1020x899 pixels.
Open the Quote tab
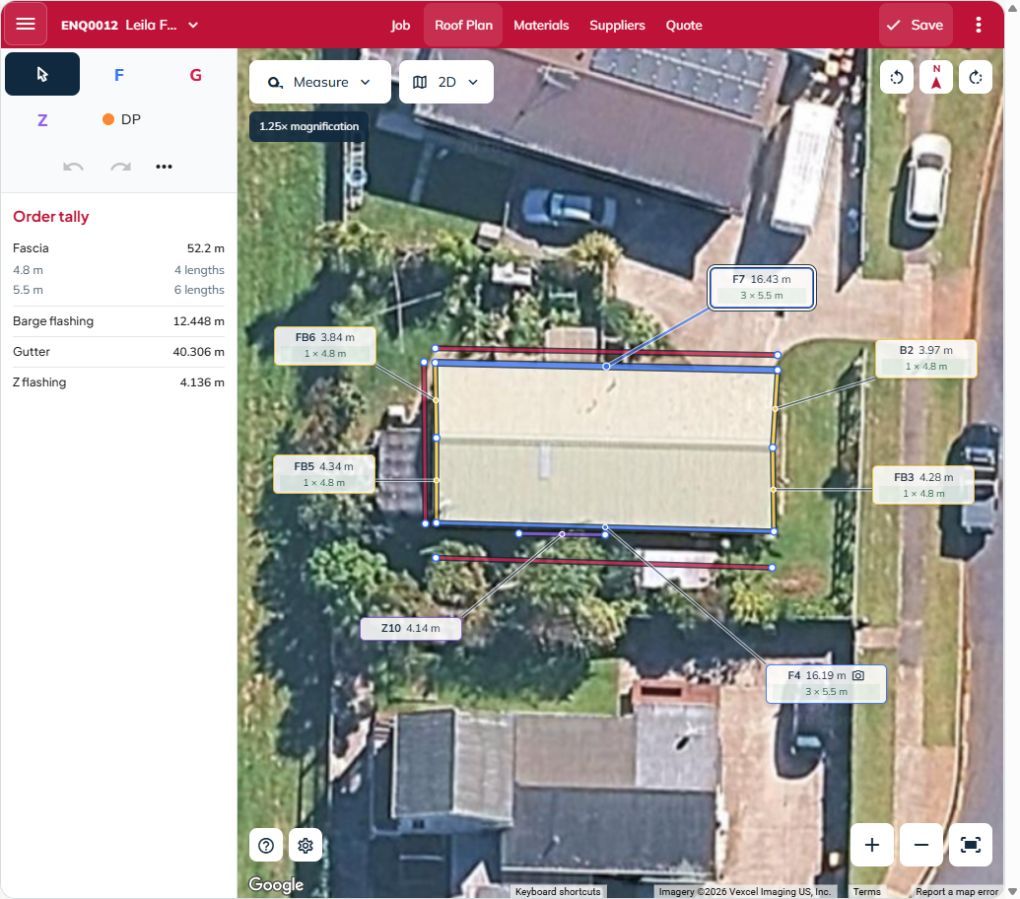point(683,25)
